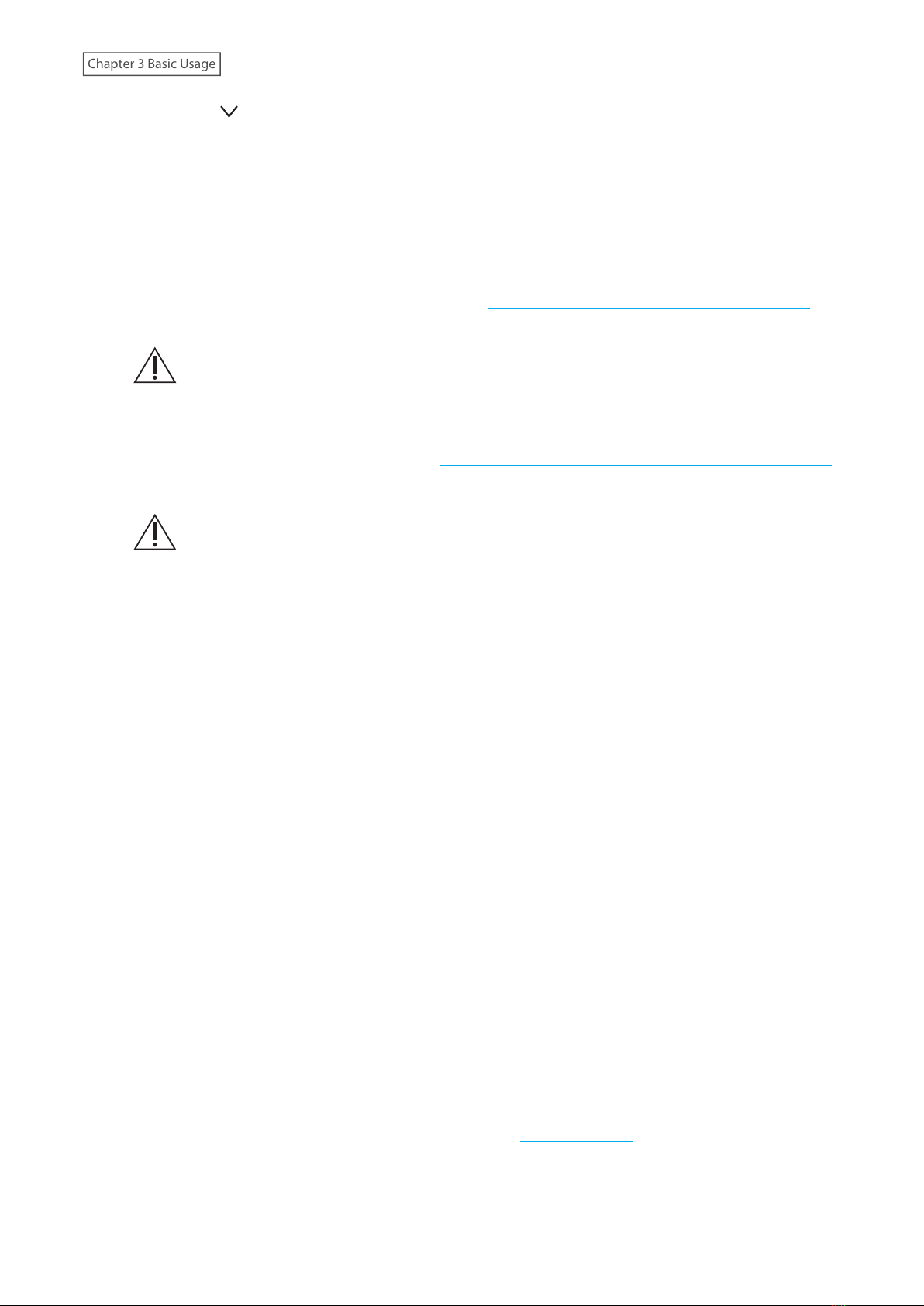Click the "Basic Usage" text in the header
Screen dimensions: 924x1306
181,64
